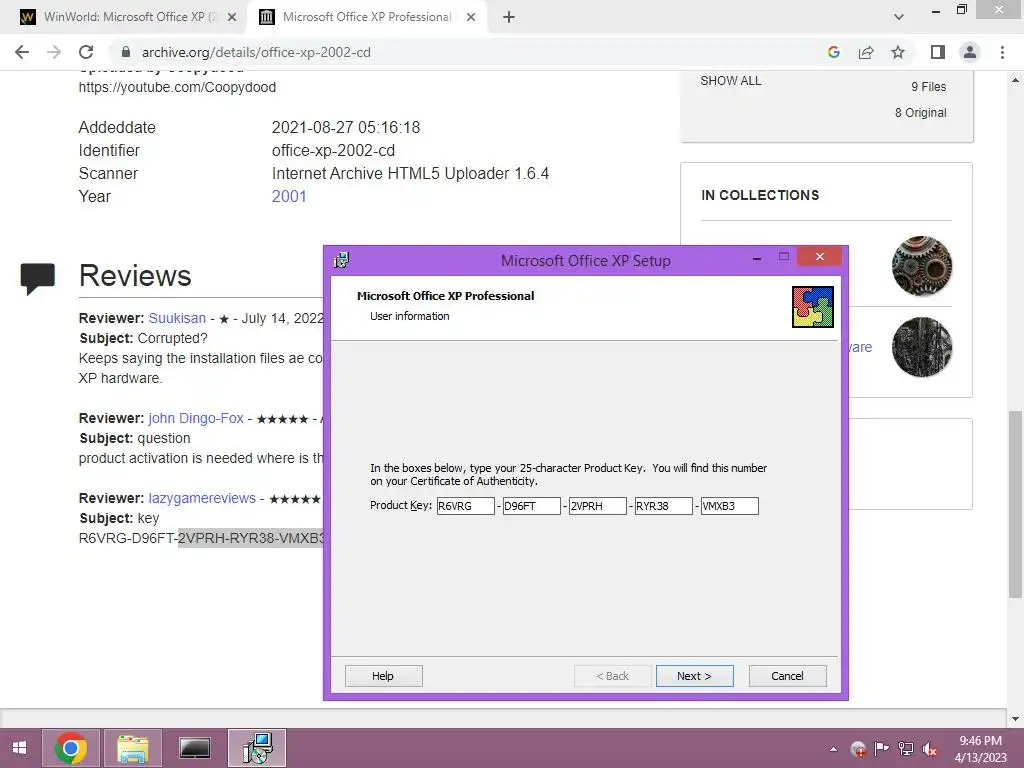Open Windows Start button
The width and height of the screenshot is (1024, 768).
(x=20, y=748)
